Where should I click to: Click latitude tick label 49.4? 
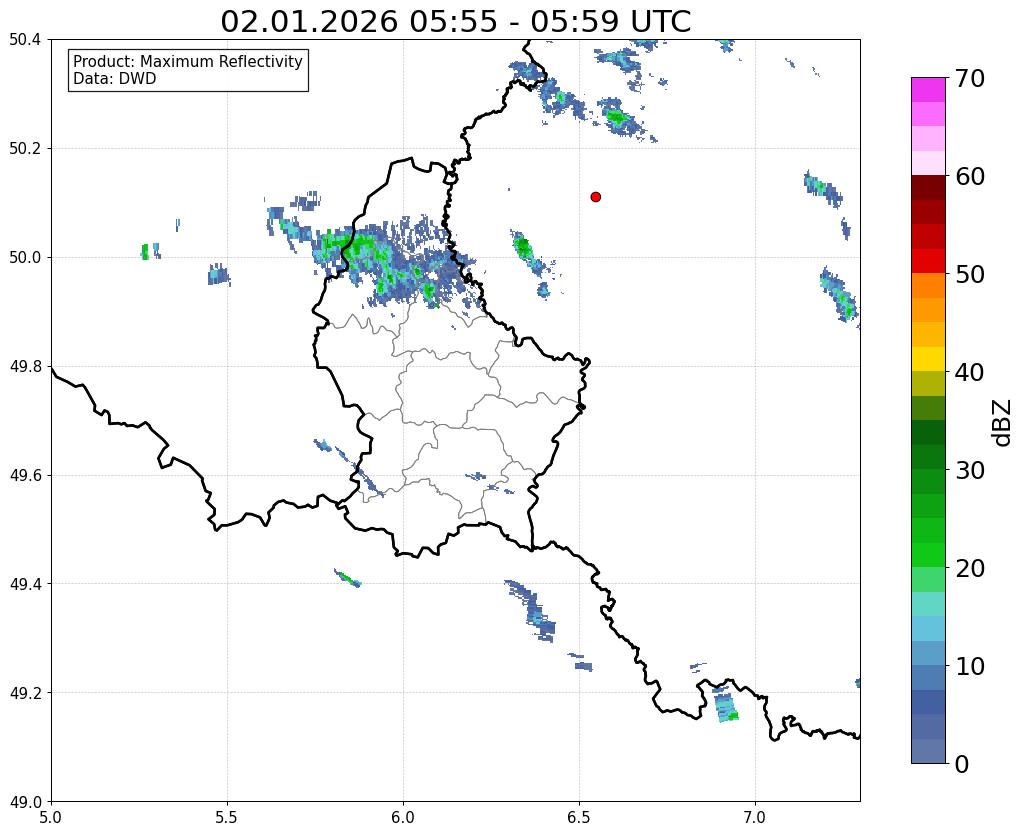pyautogui.click(x=25, y=584)
